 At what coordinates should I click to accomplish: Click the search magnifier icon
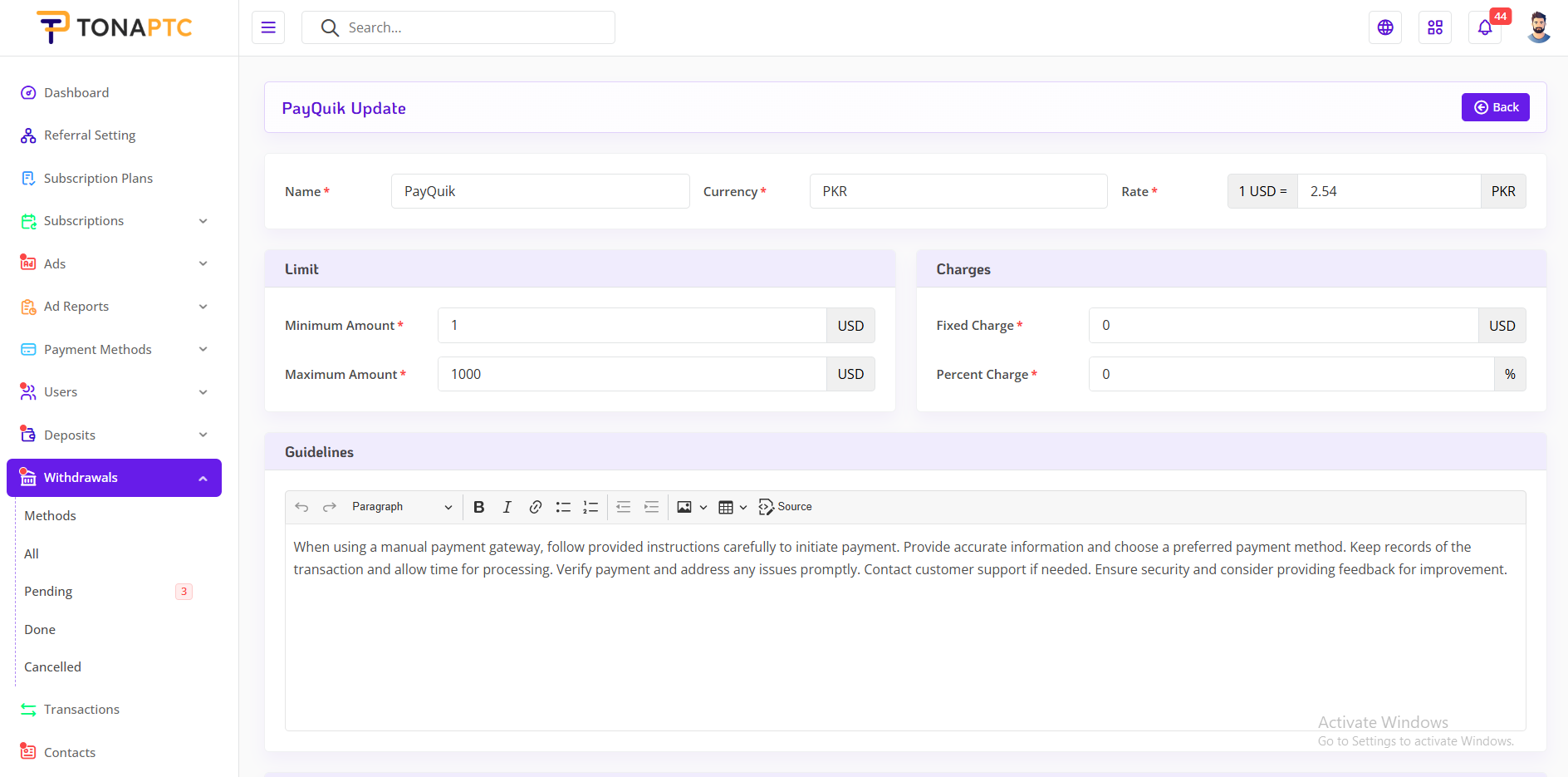coord(330,27)
